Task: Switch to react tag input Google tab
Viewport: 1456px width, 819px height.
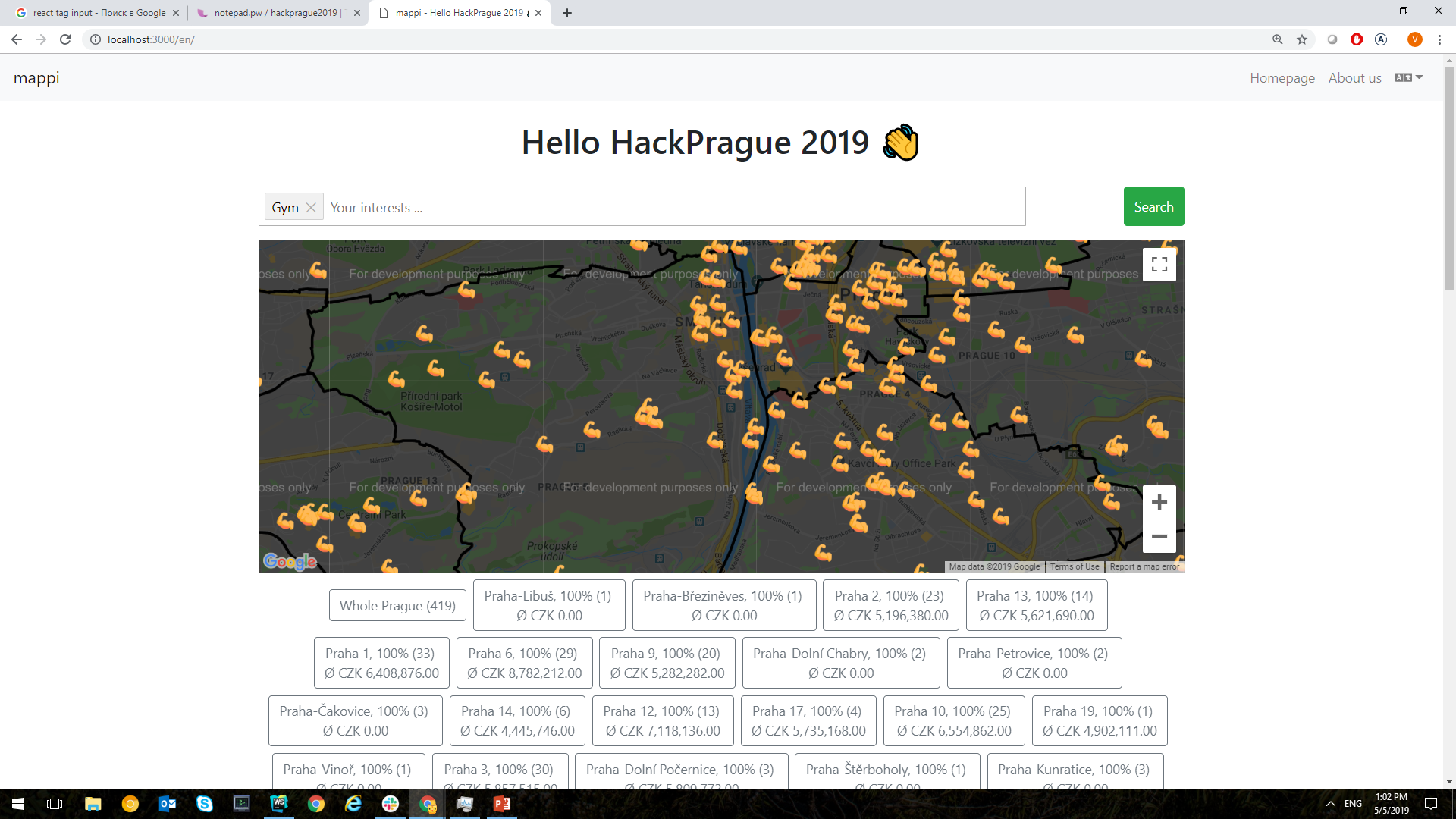Action: point(99,13)
